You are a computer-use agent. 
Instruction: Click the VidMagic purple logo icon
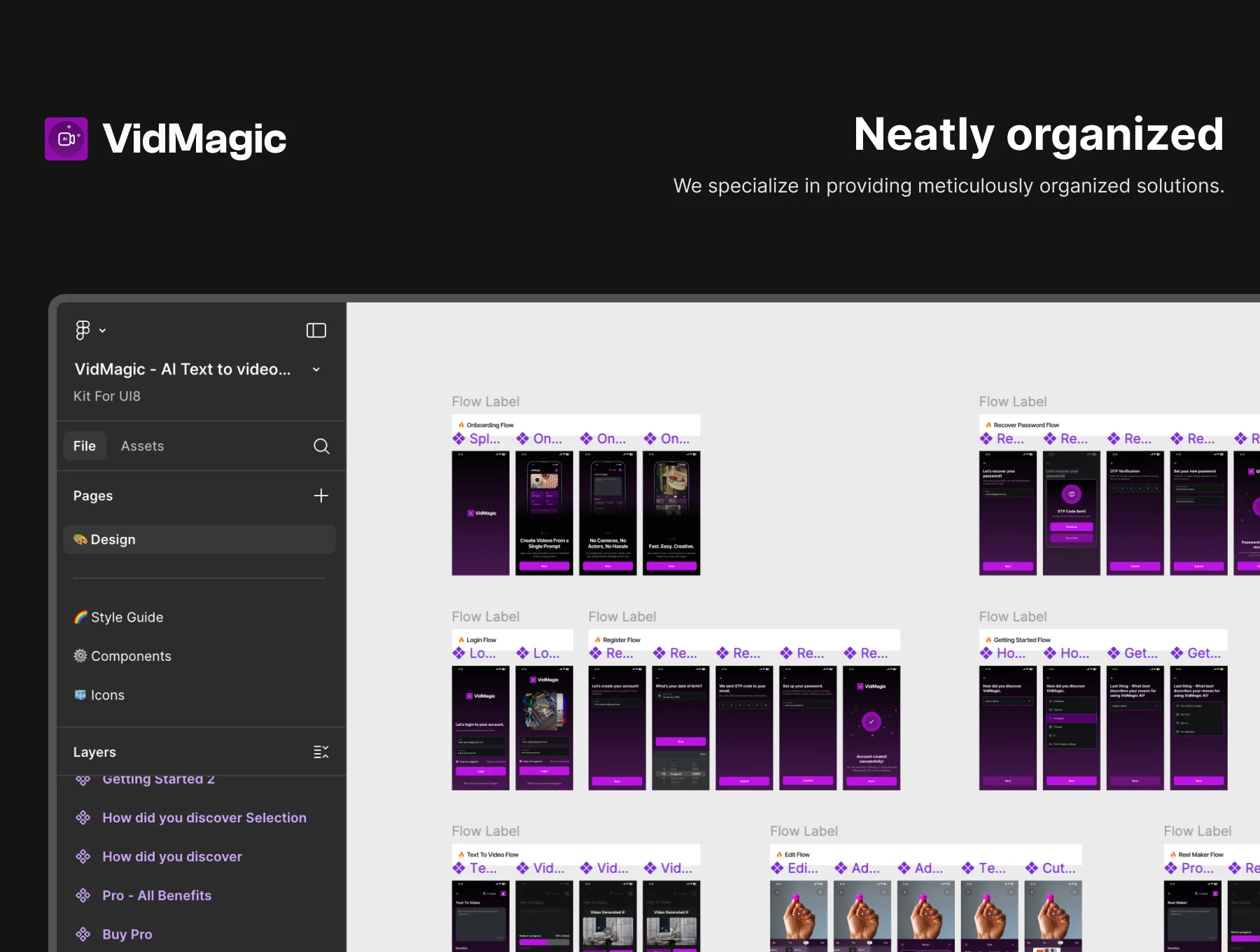click(66, 139)
